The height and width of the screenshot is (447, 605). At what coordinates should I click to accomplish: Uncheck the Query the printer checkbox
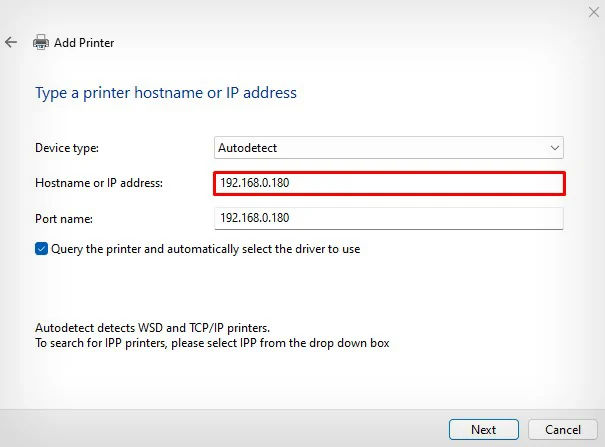coord(42,249)
